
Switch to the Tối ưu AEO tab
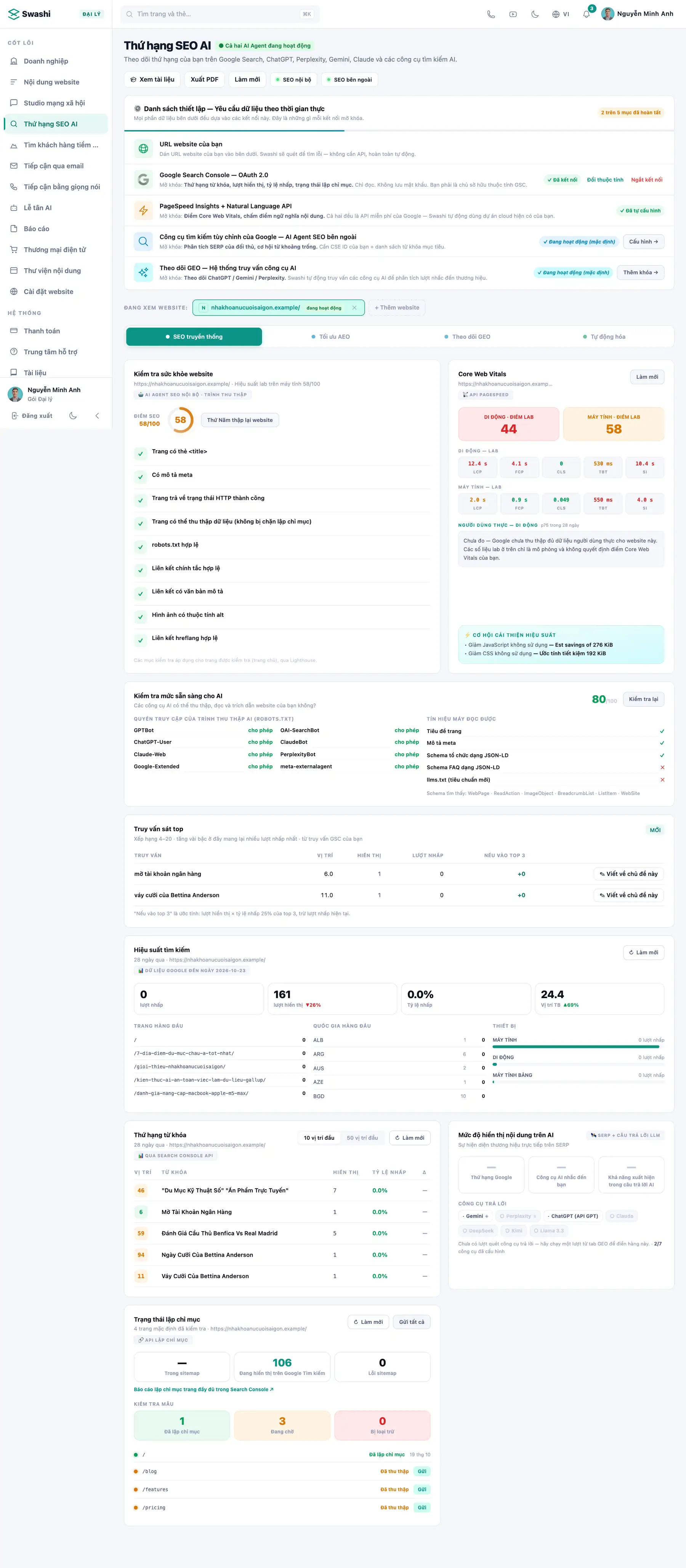click(x=330, y=337)
